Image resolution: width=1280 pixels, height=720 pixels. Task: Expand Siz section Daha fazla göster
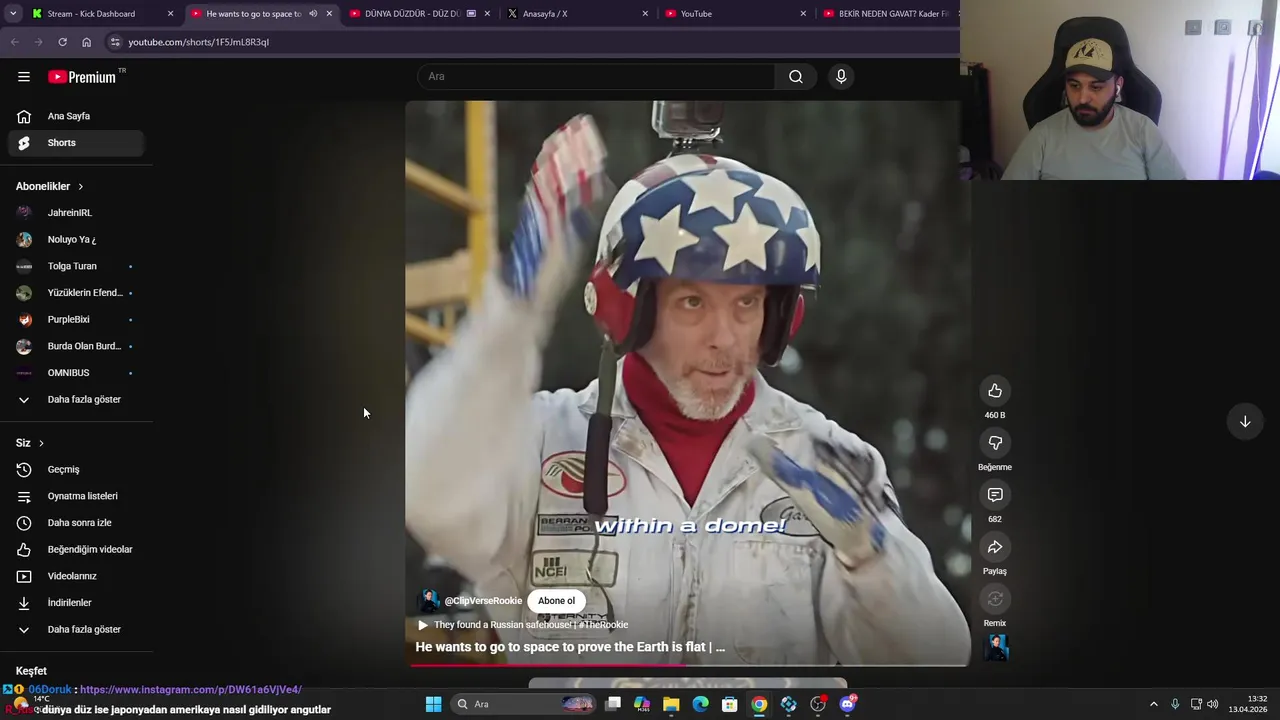[76, 629]
